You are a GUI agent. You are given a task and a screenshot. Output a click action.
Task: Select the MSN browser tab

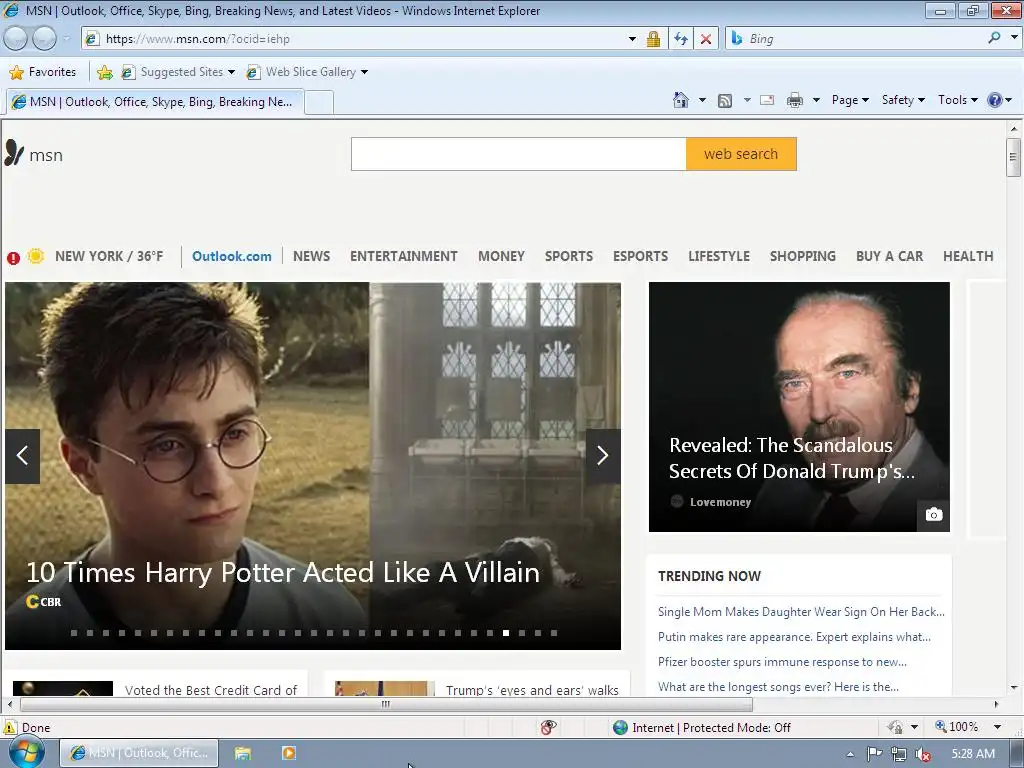155,102
